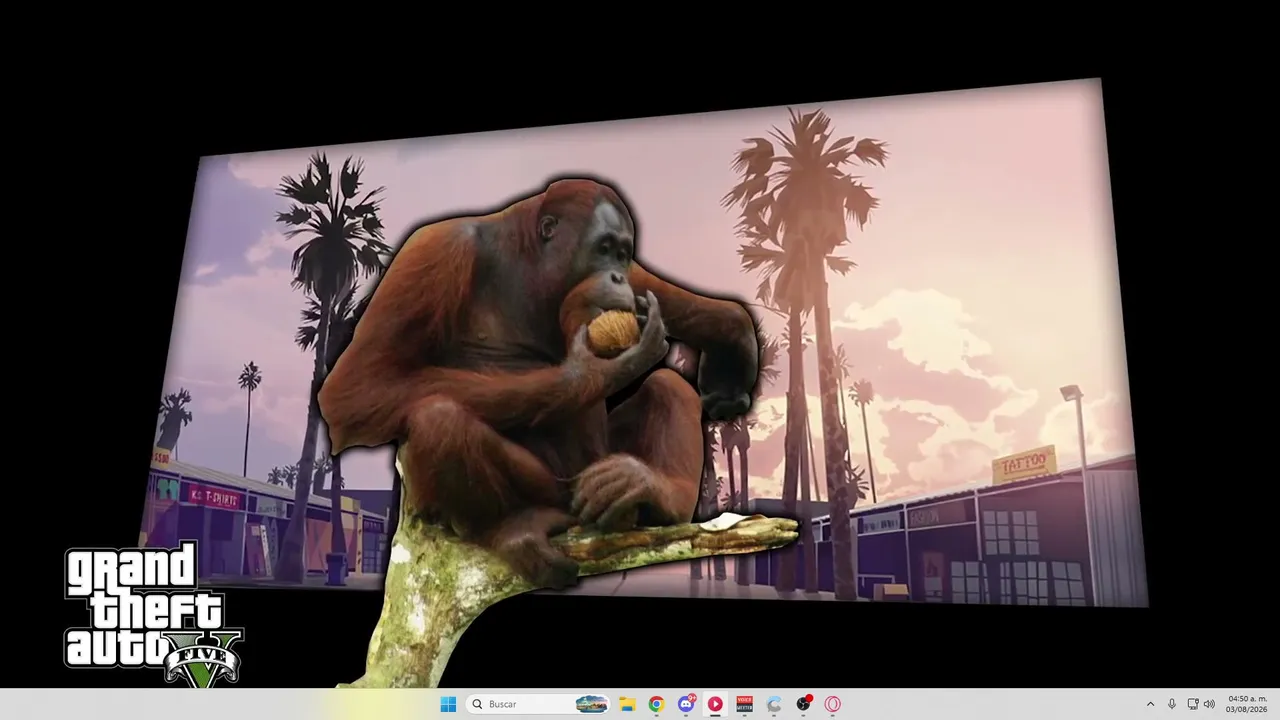1280x720 pixels.
Task: Click the microphone icon in the tray
Action: coord(1172,704)
